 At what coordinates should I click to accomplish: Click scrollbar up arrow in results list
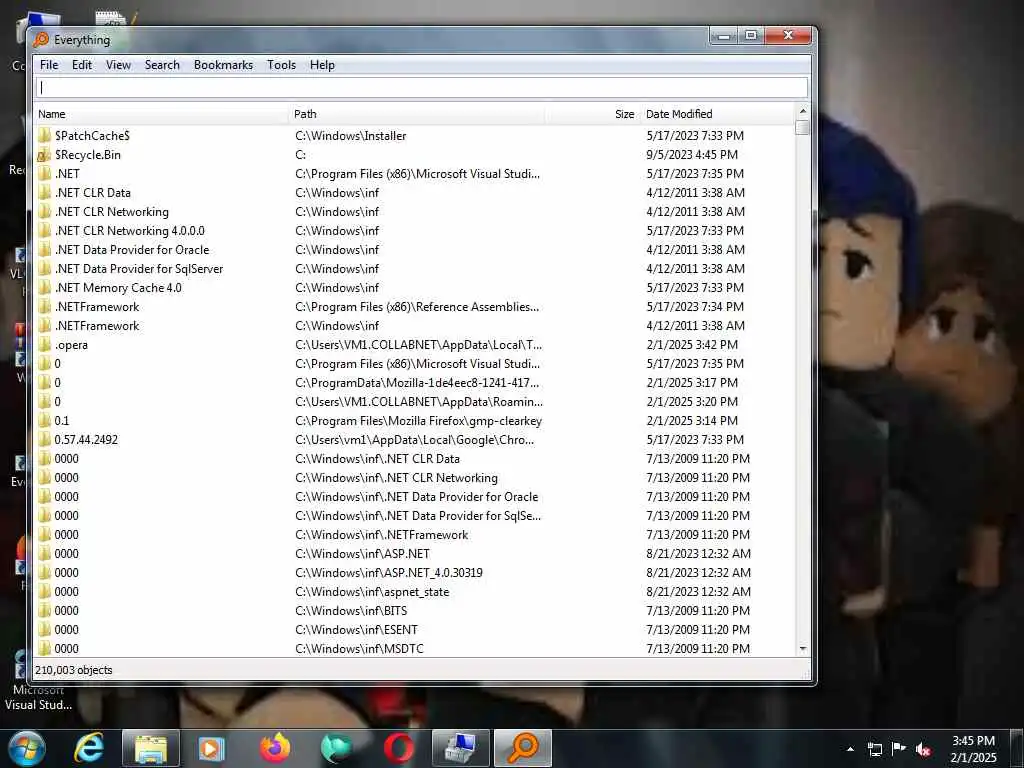803,111
